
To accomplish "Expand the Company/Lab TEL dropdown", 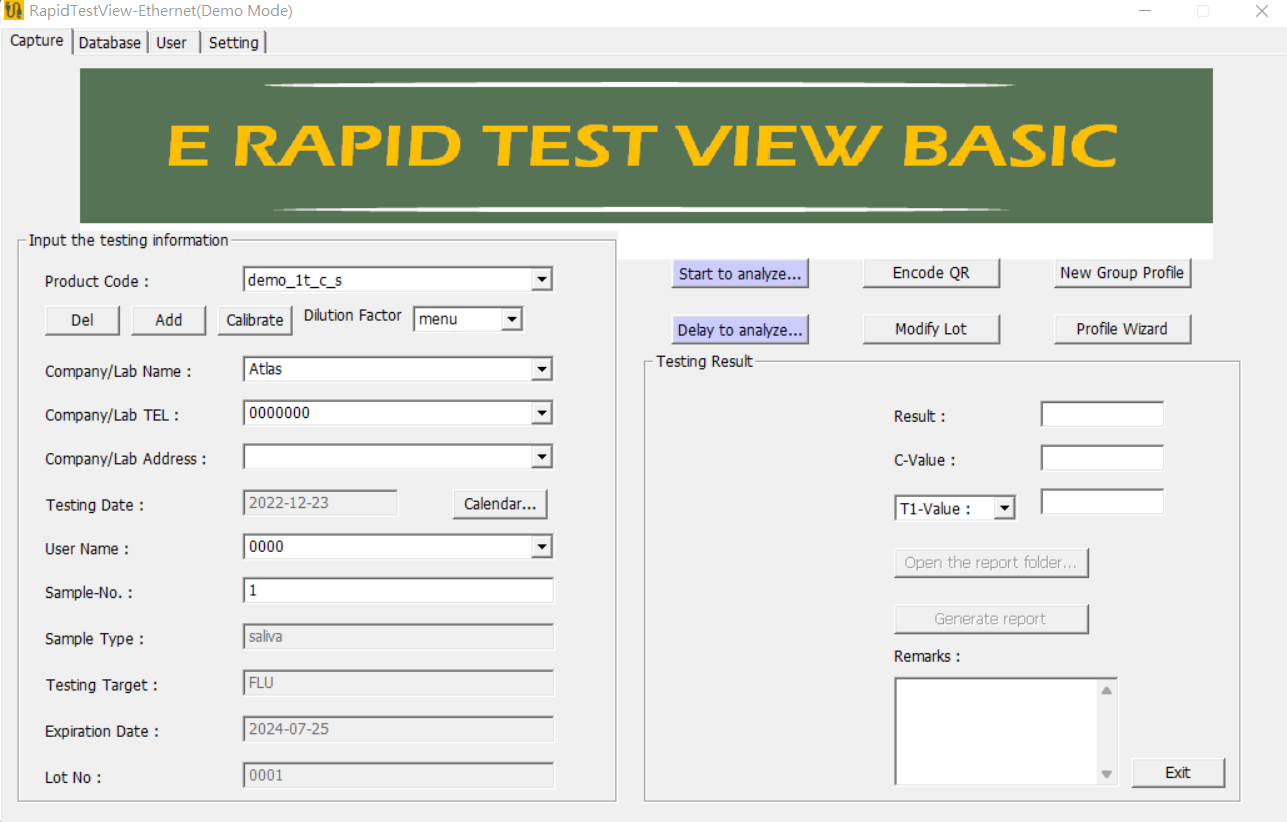I will coord(541,413).
